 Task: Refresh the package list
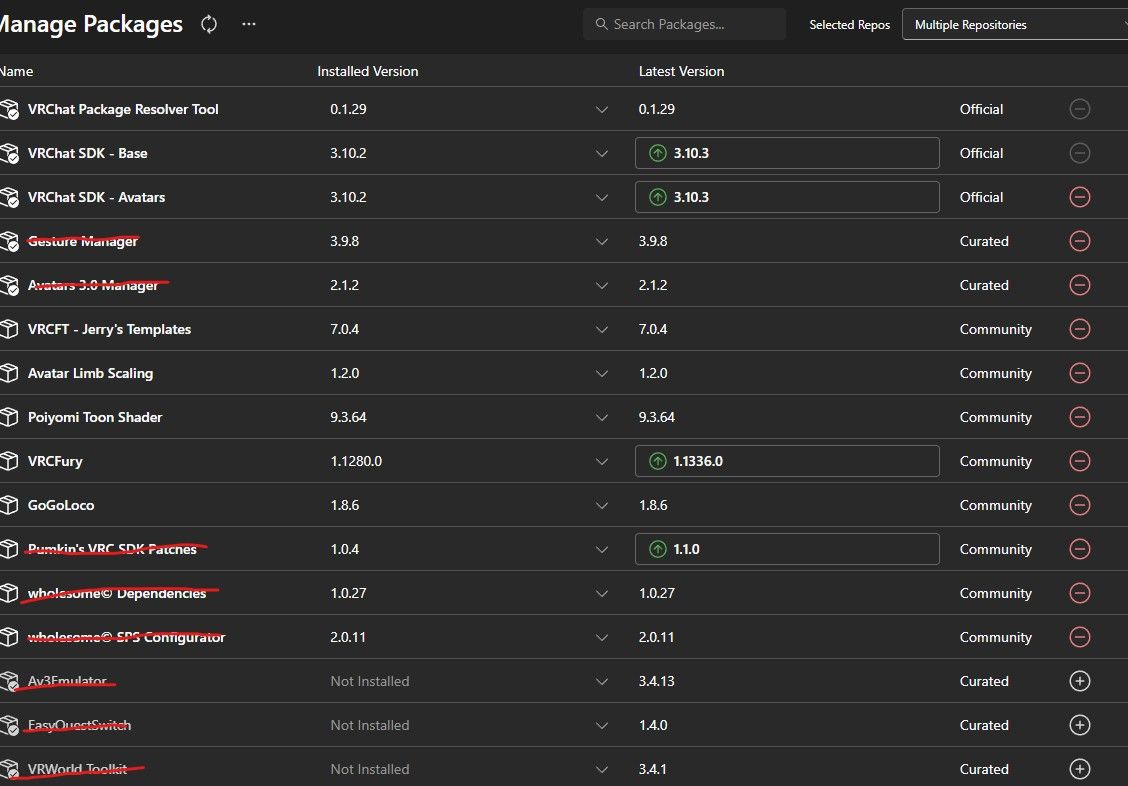tap(209, 24)
